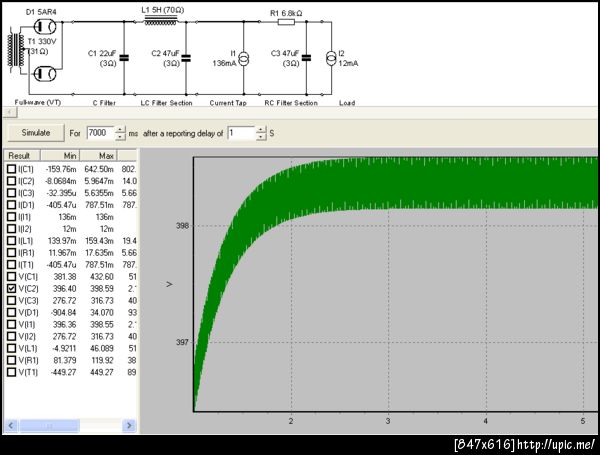Click the schematic scroll-left arrow button
Viewport: 600px width, 455px height.
[10, 112]
